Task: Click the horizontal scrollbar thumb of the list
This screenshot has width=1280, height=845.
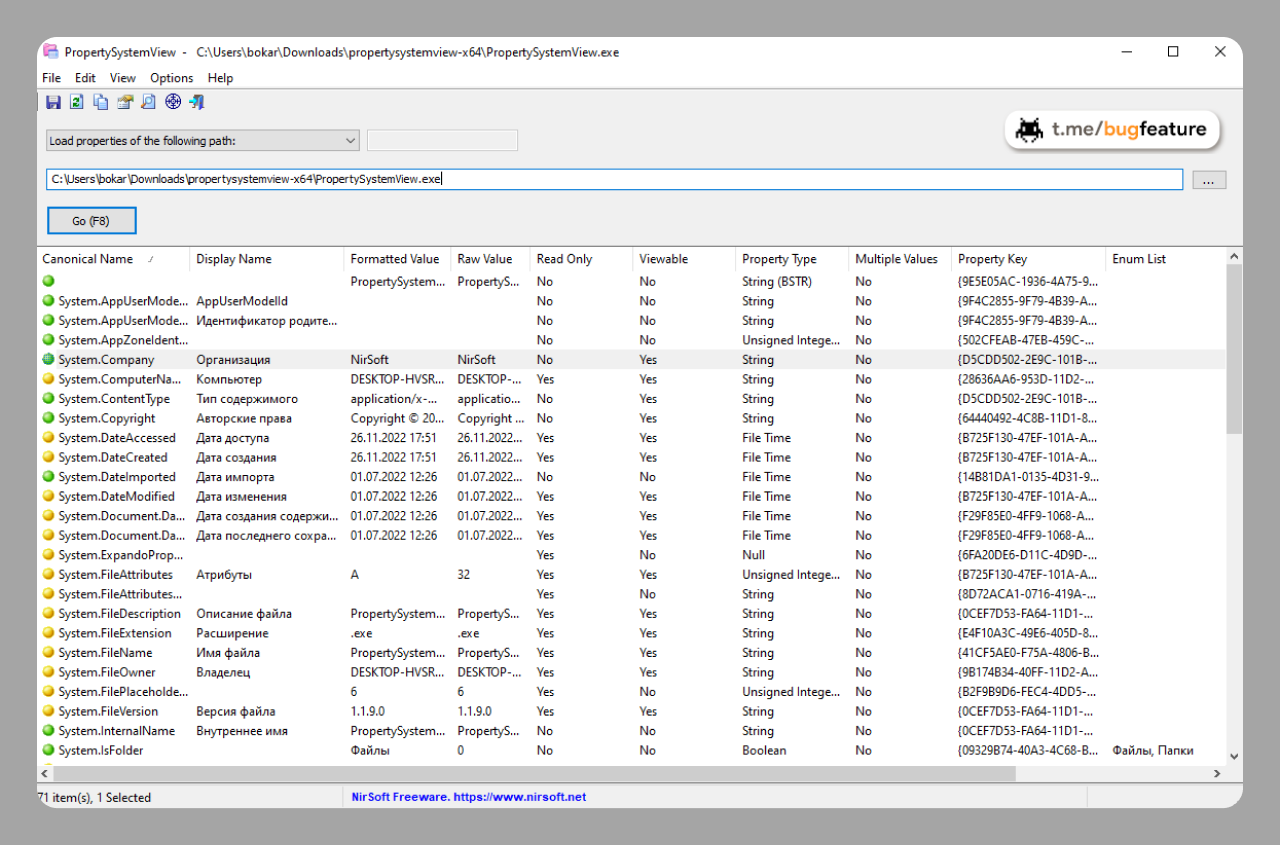Action: (x=535, y=773)
